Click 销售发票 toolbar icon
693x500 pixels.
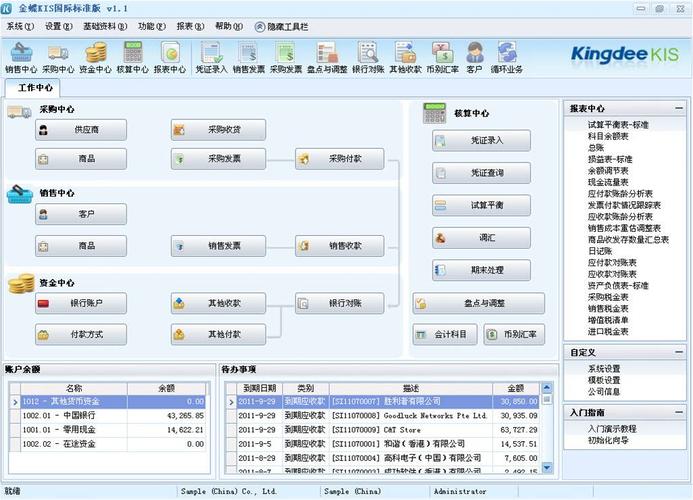[248, 57]
